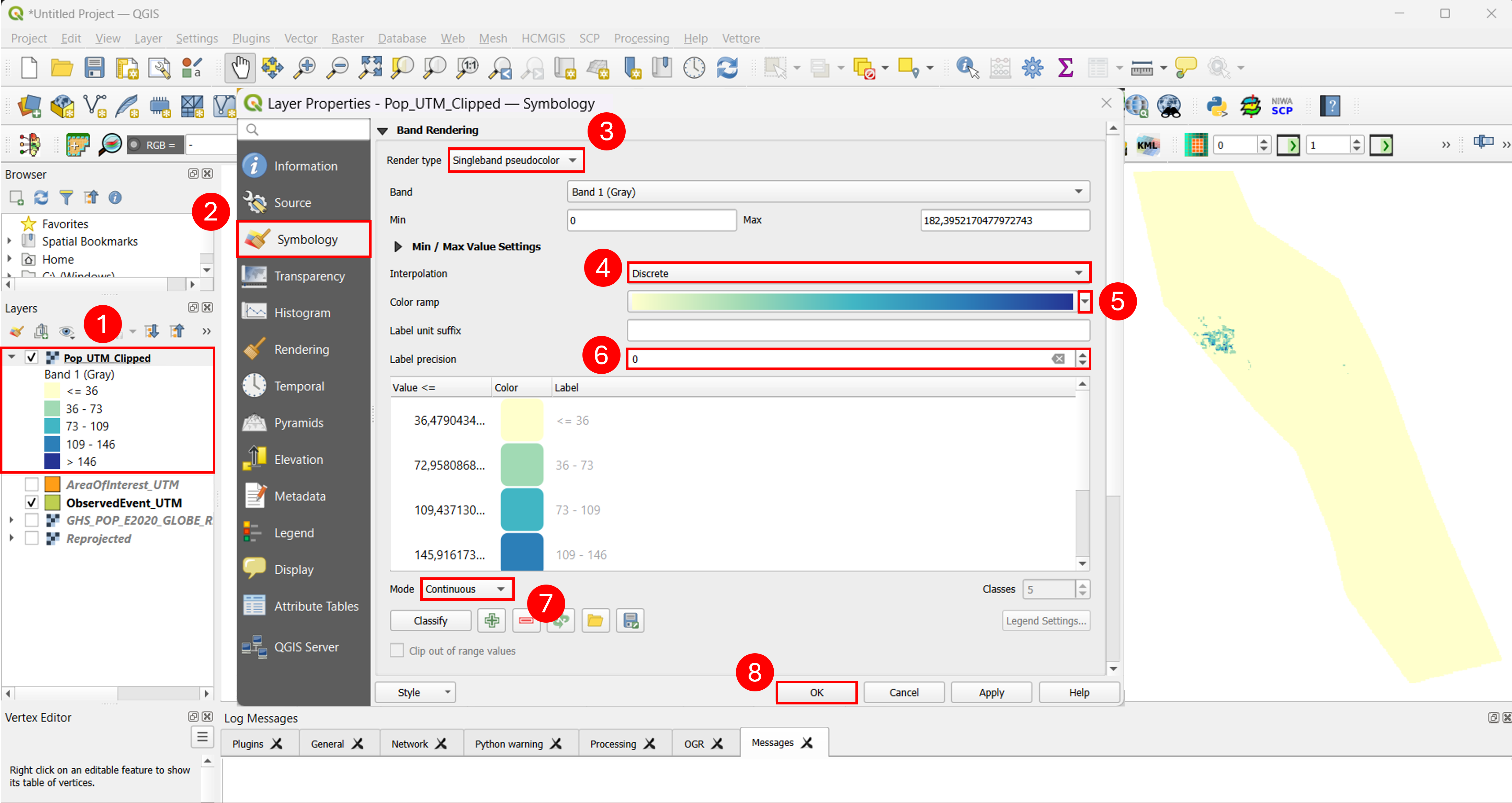Screen dimensions: 1512x803
Task: Collapse the Band Rendering section
Action: click(x=383, y=130)
